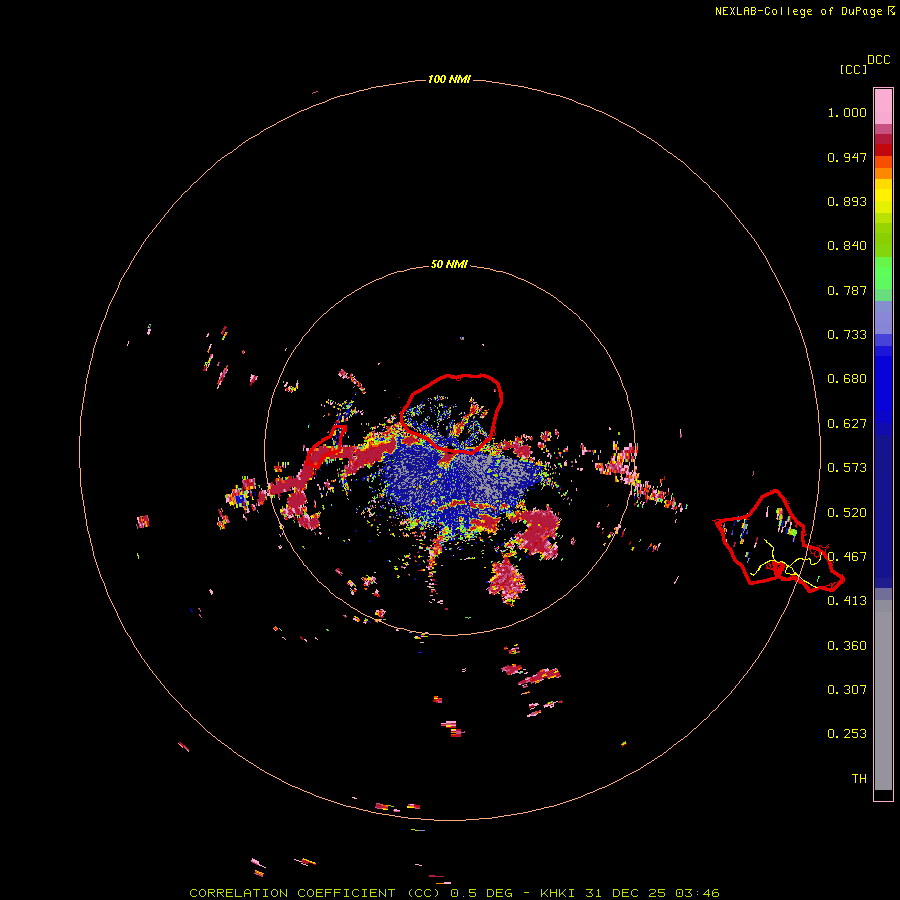Click the 0.893 scale value
The height and width of the screenshot is (900, 900).
[x=847, y=201]
